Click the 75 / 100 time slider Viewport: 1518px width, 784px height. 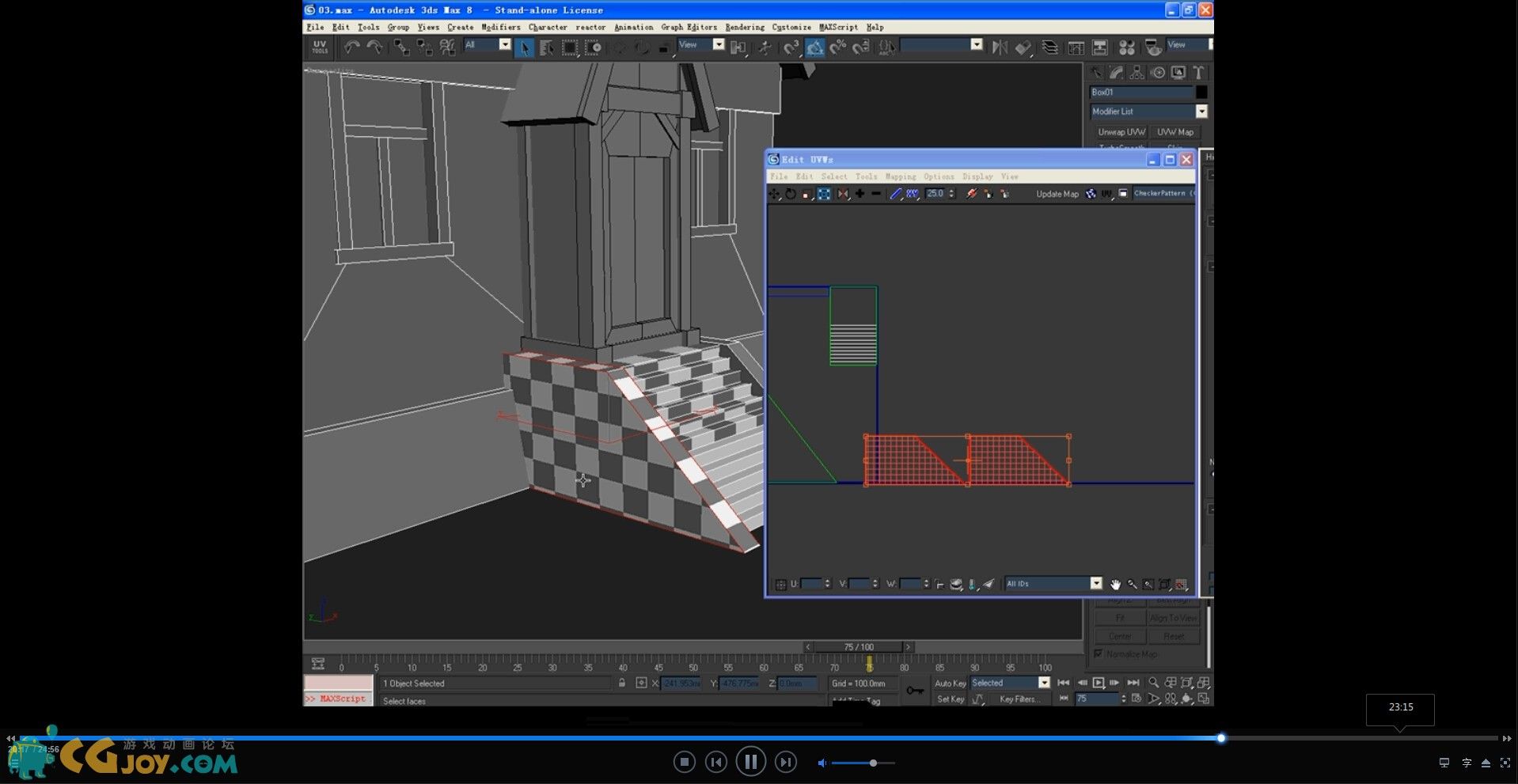(859, 647)
